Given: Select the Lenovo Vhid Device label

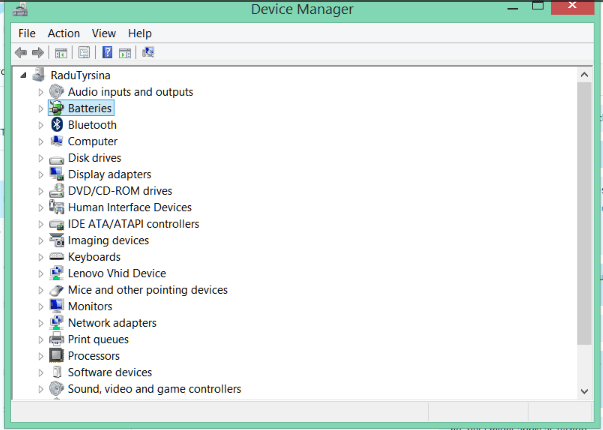Looking at the screenshot, I should [117, 273].
